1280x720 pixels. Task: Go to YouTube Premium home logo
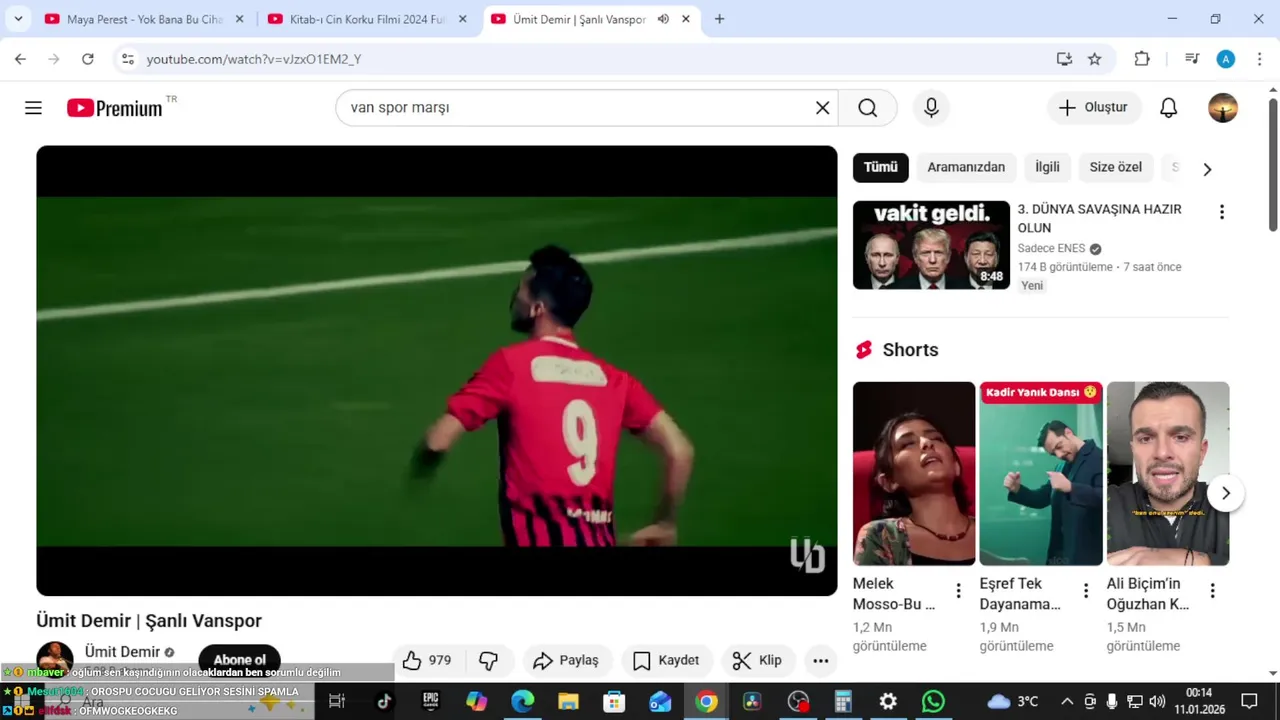[x=115, y=108]
